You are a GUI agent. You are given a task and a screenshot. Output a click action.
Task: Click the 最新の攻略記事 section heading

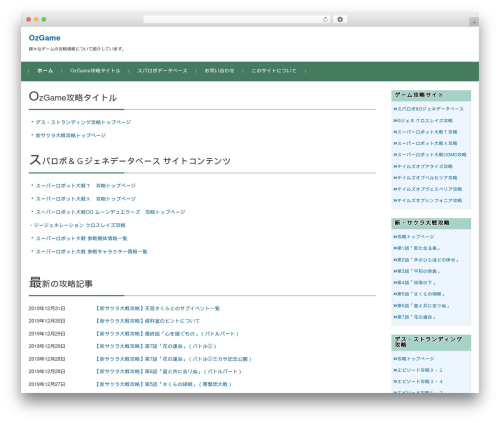click(61, 283)
